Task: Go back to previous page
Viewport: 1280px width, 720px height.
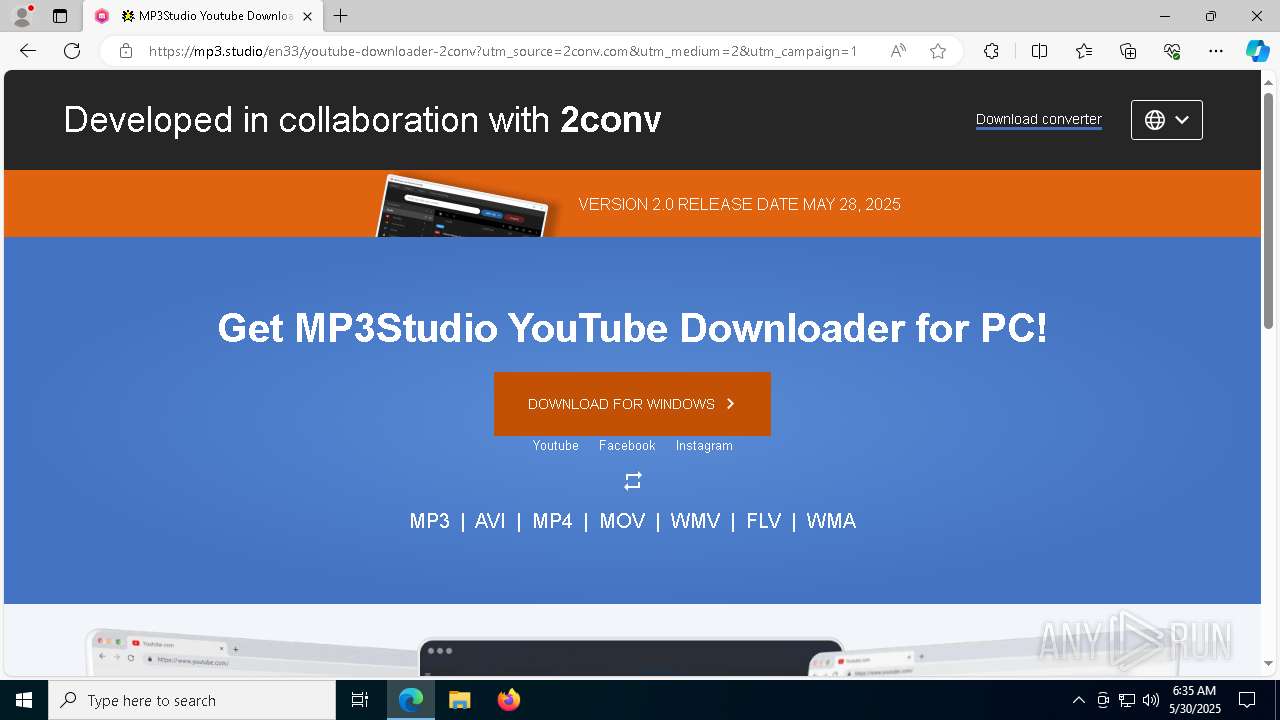Action: [x=28, y=51]
